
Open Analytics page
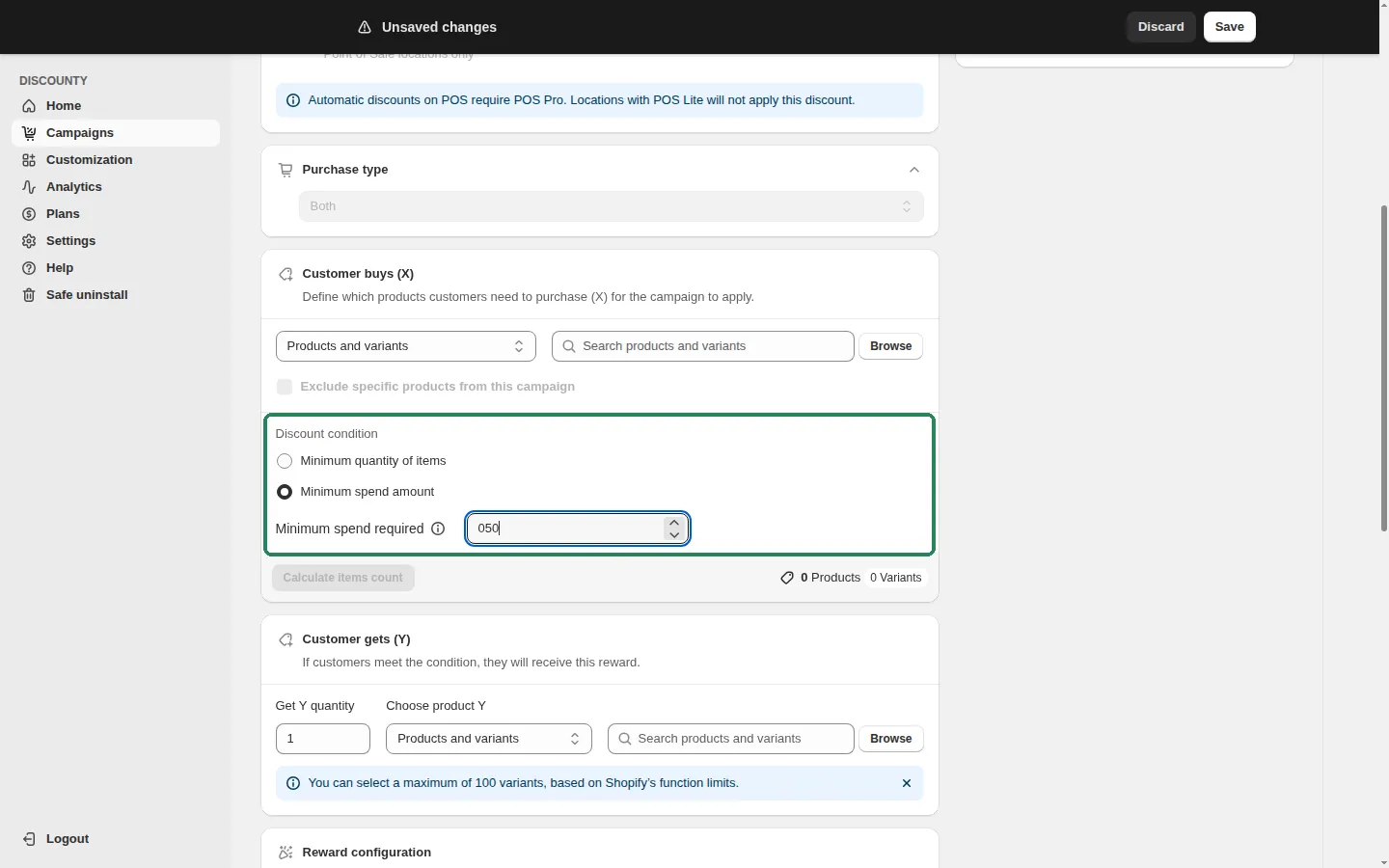(116, 187)
